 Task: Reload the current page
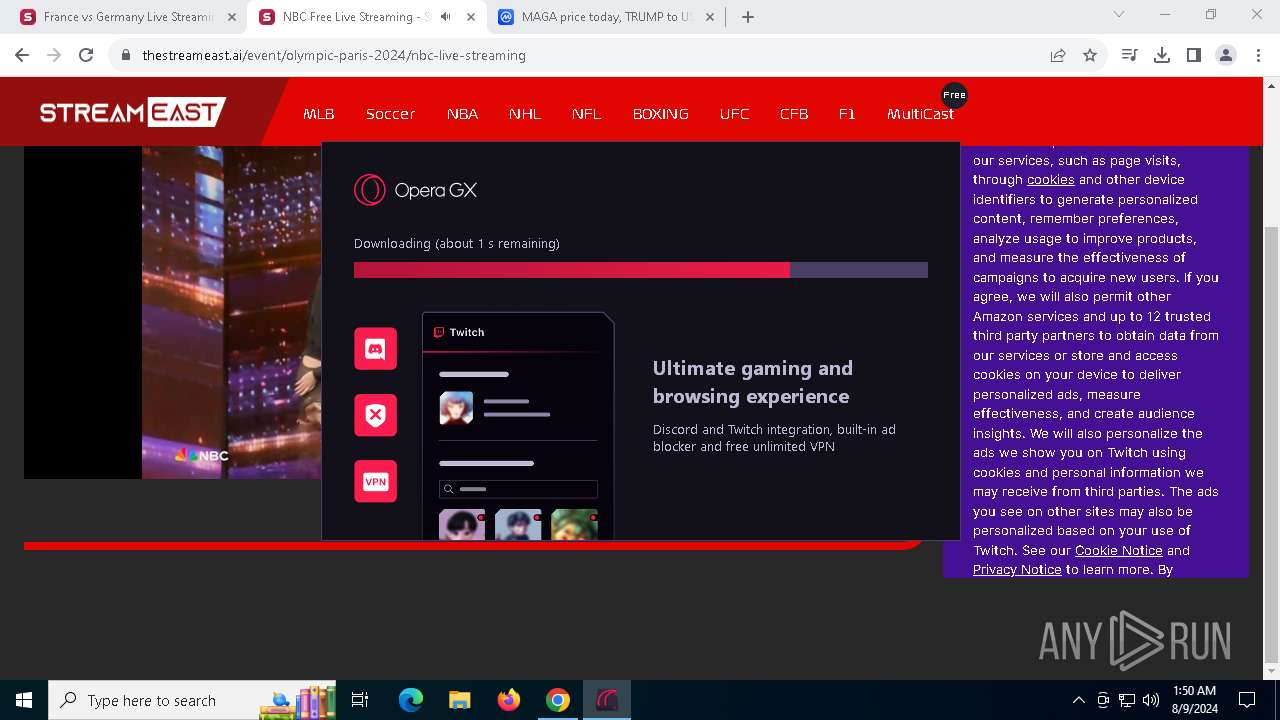86,55
